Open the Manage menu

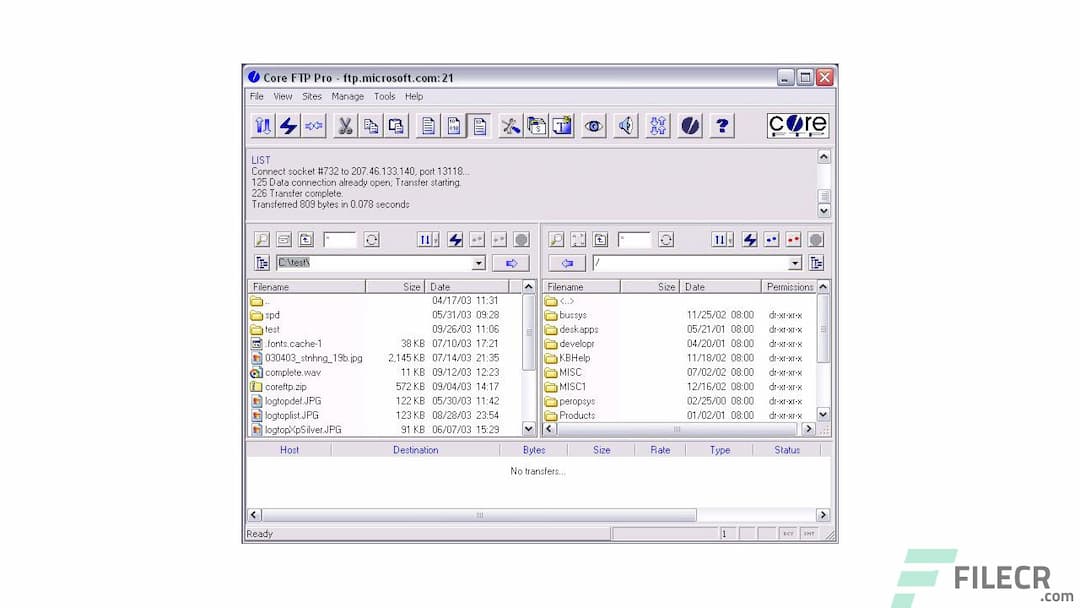point(348,96)
